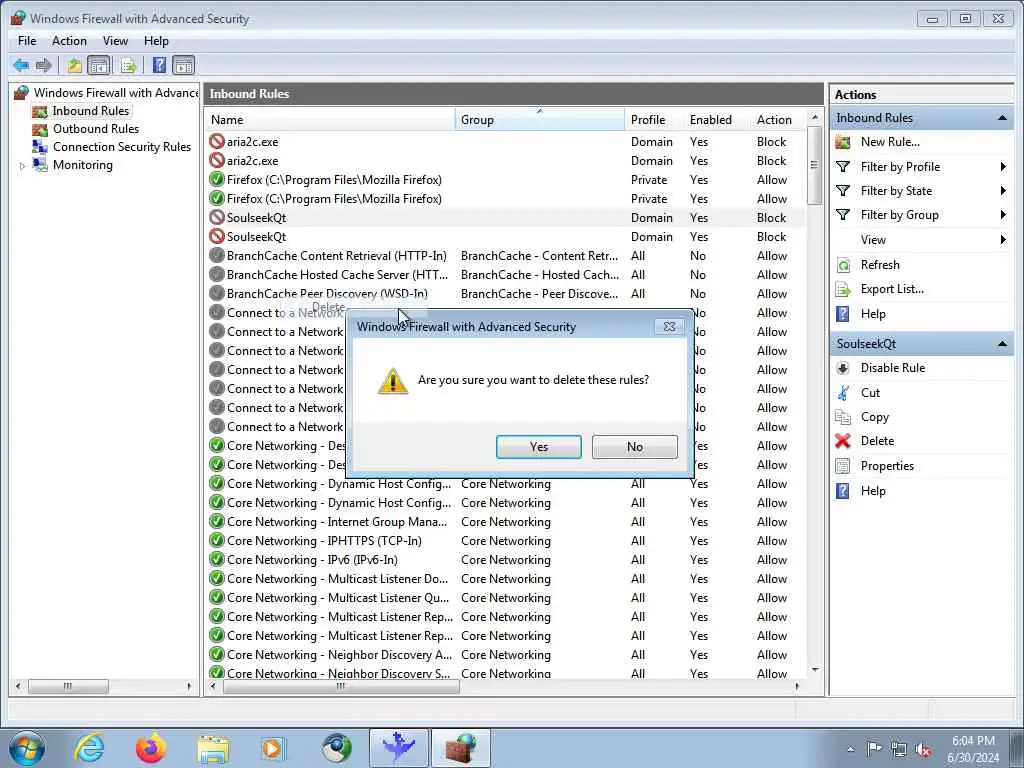Click the New Rule icon
The image size is (1024, 768).
[843, 142]
